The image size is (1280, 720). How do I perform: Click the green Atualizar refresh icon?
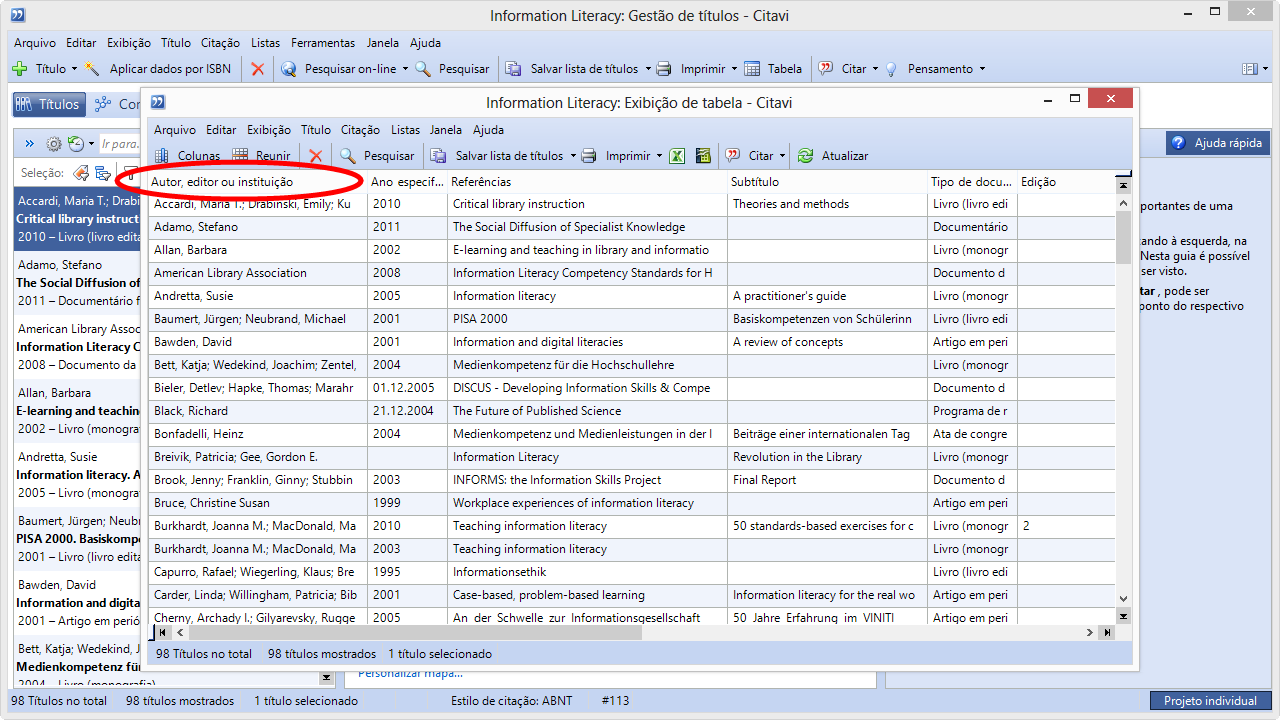[805, 156]
